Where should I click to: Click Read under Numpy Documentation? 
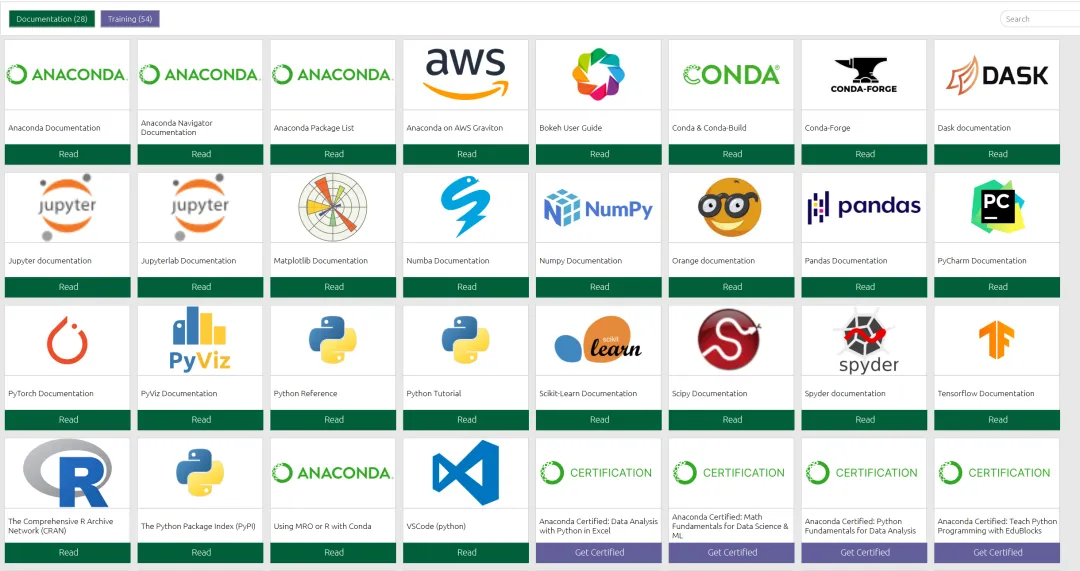coord(599,287)
